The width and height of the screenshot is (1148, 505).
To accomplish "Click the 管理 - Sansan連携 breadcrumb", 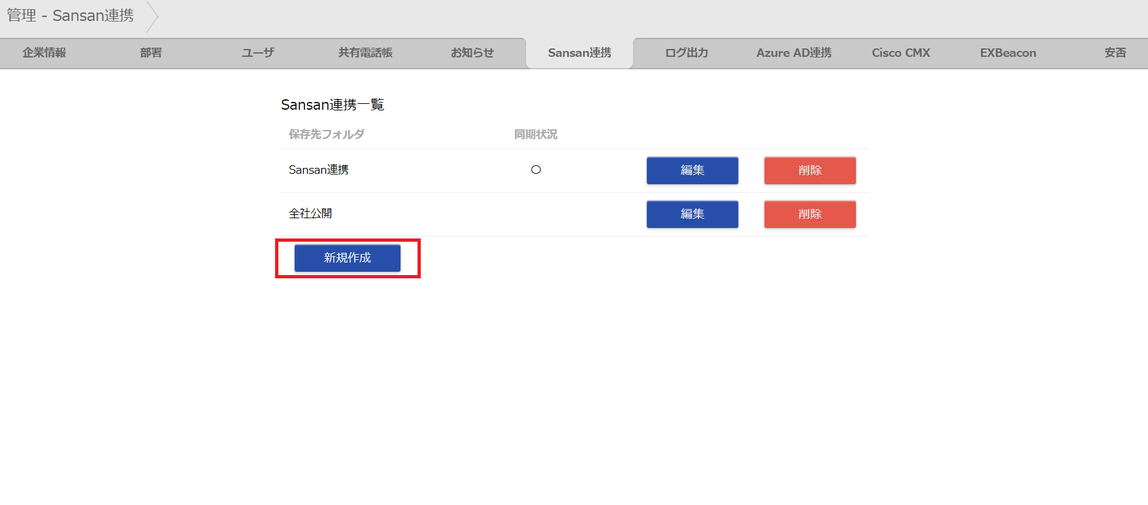I will pos(70,15).
